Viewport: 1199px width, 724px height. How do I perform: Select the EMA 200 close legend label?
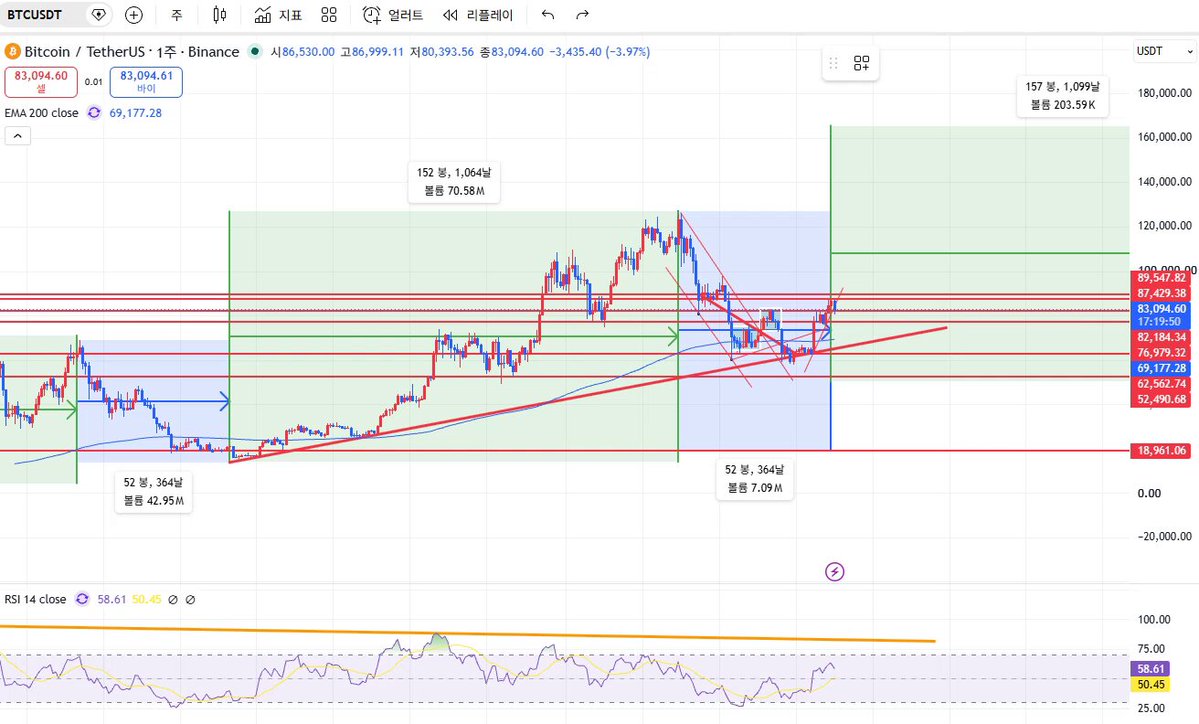point(41,113)
